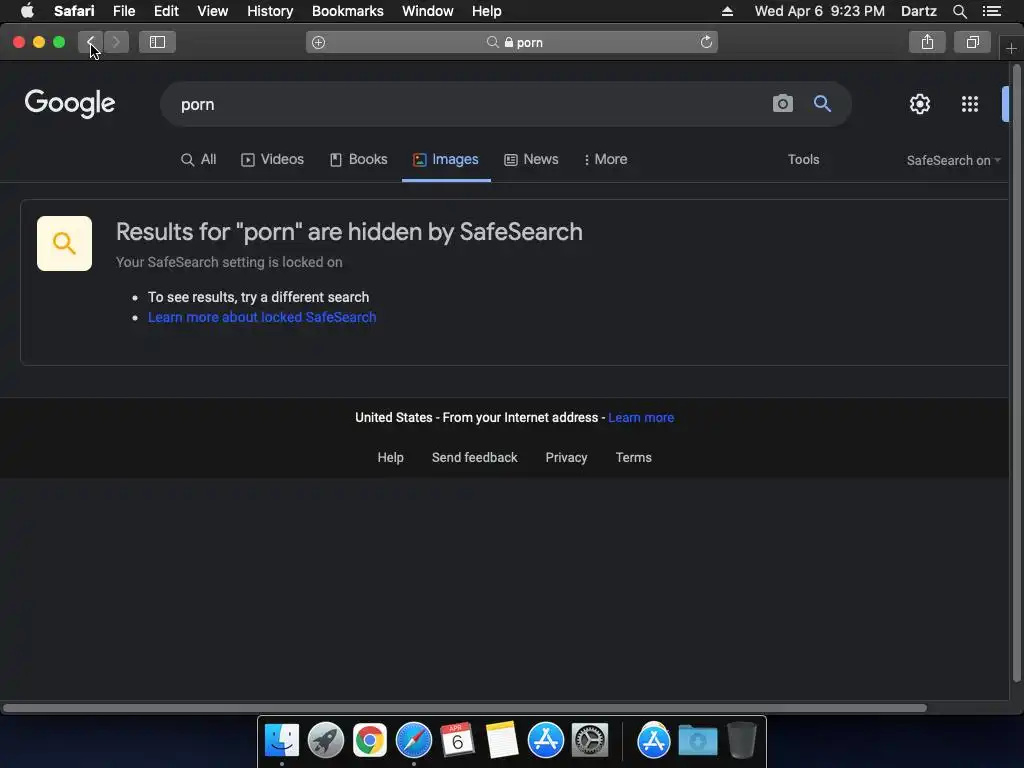Image resolution: width=1024 pixels, height=768 pixels.
Task: Open Notes app in the Dock
Action: point(502,741)
